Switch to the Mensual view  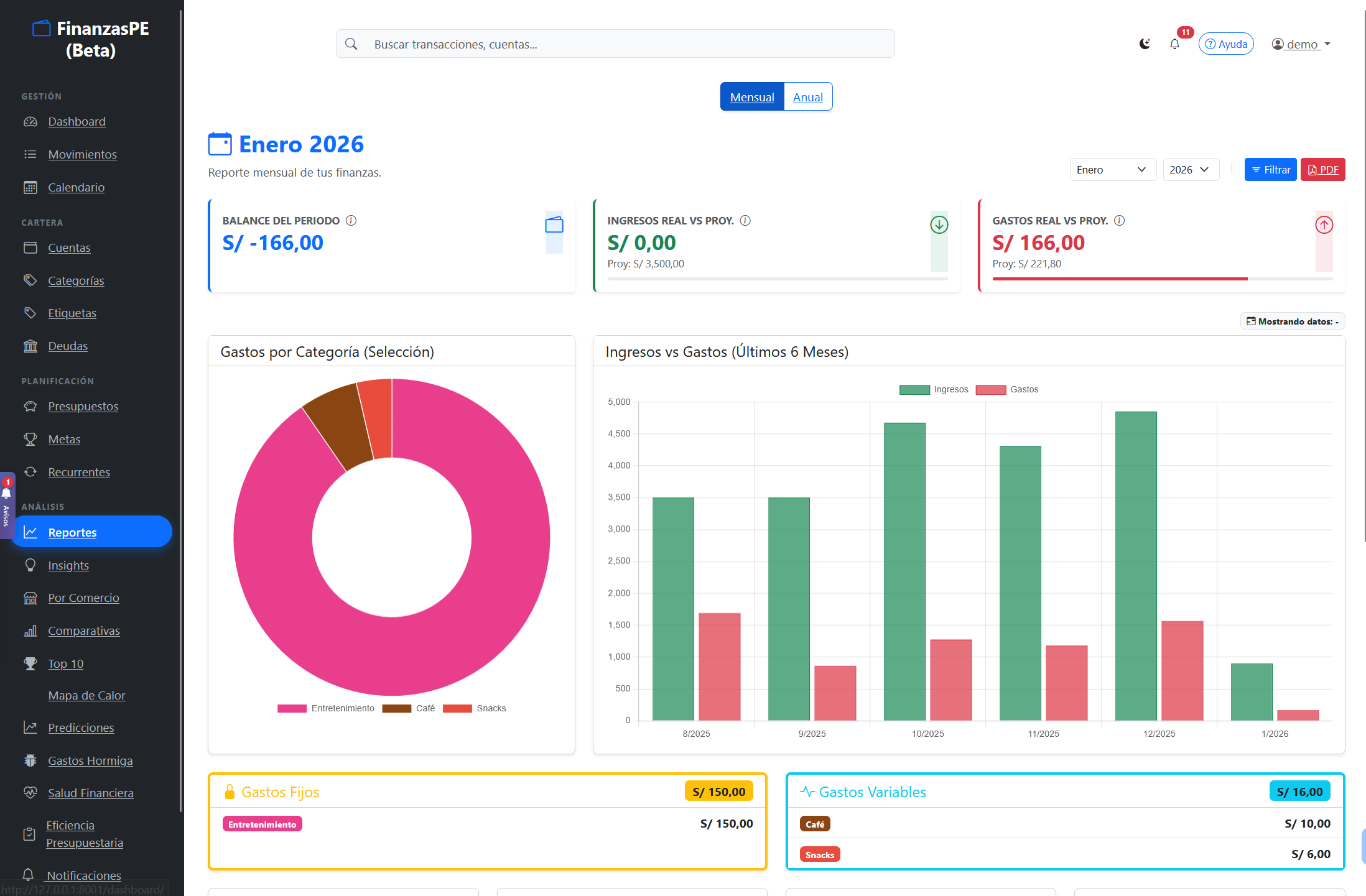click(752, 97)
